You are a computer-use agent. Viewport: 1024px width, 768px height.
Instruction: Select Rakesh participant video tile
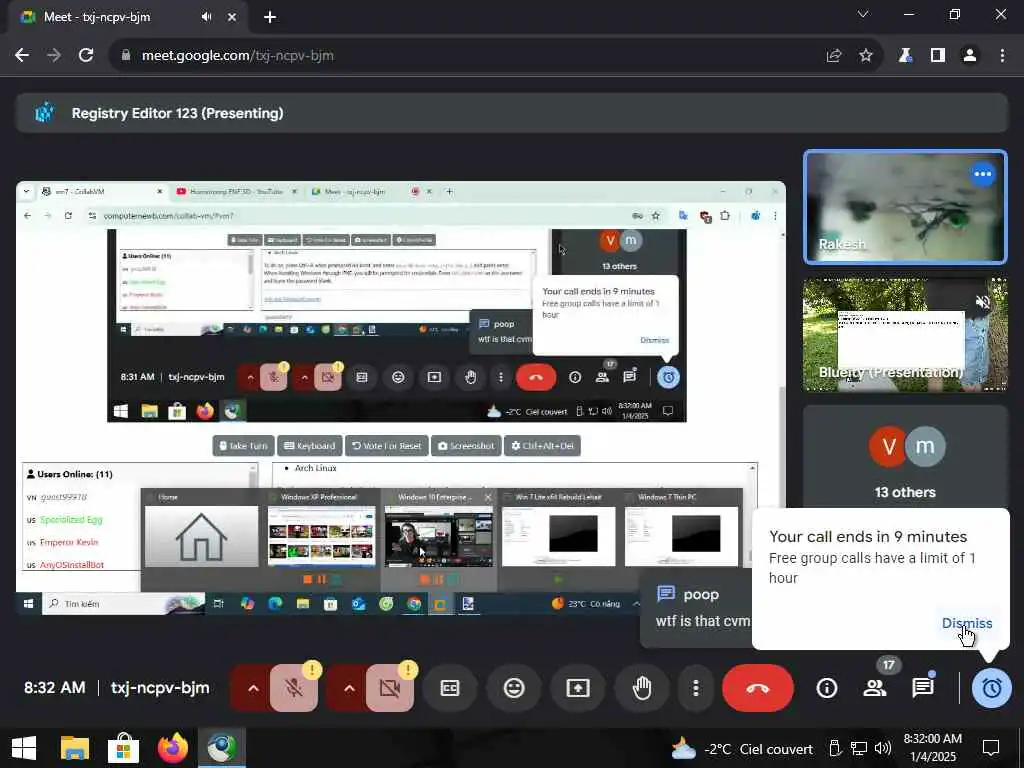click(904, 207)
